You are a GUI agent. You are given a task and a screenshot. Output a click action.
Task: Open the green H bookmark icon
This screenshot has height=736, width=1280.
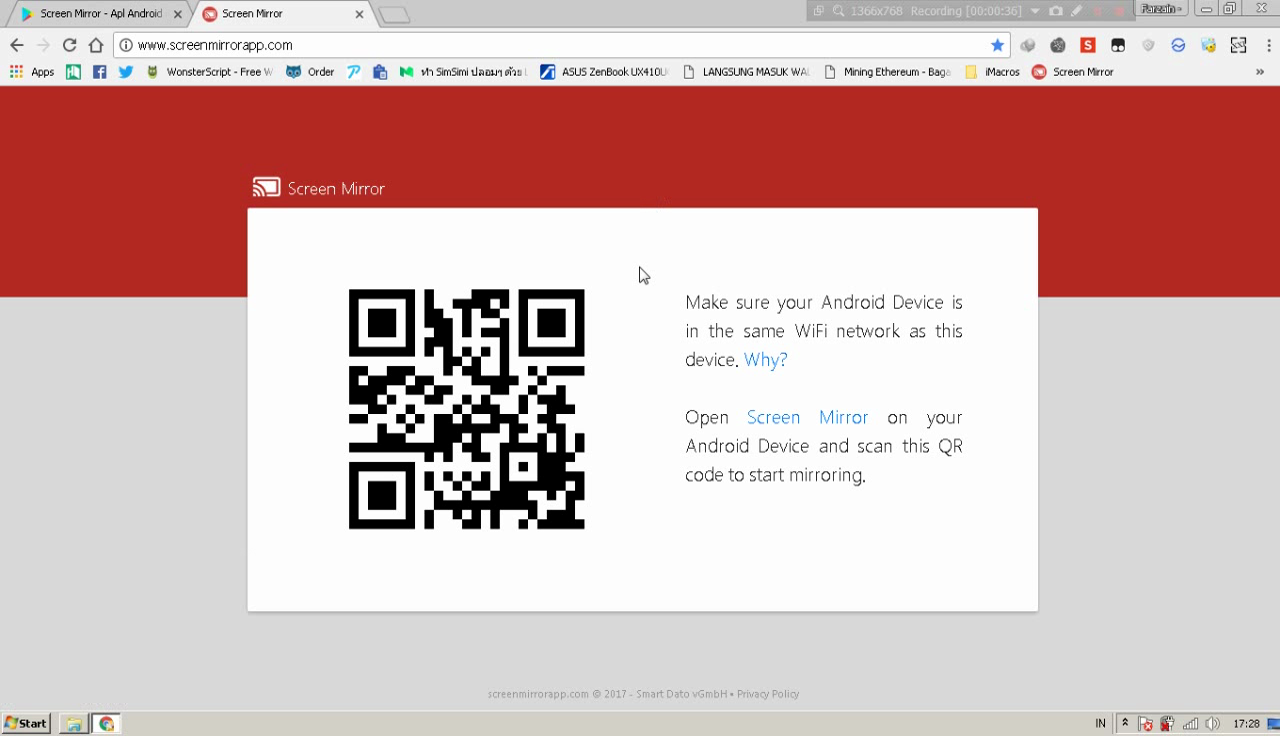click(x=73, y=72)
